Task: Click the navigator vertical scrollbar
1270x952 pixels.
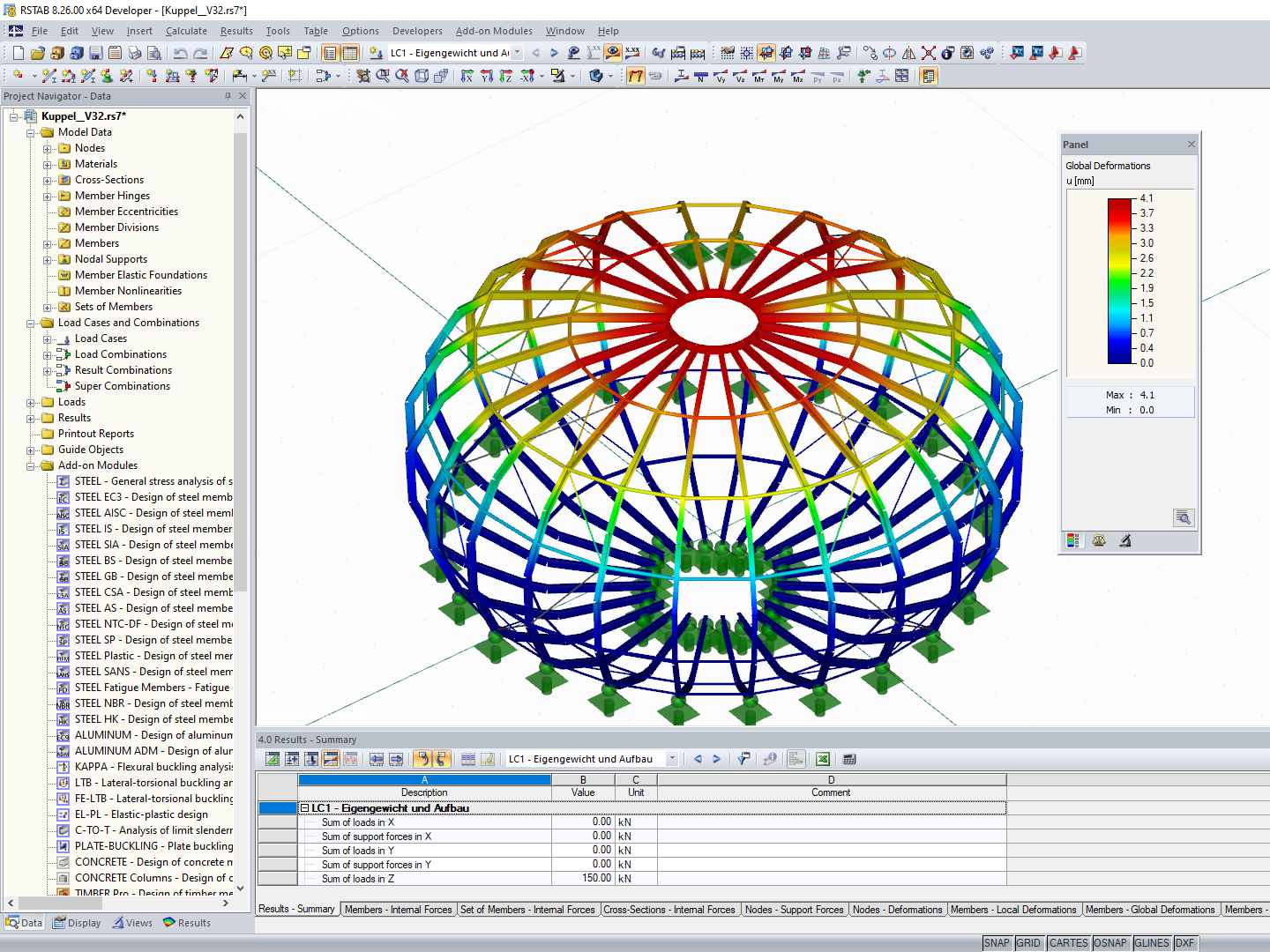Action: [241, 361]
